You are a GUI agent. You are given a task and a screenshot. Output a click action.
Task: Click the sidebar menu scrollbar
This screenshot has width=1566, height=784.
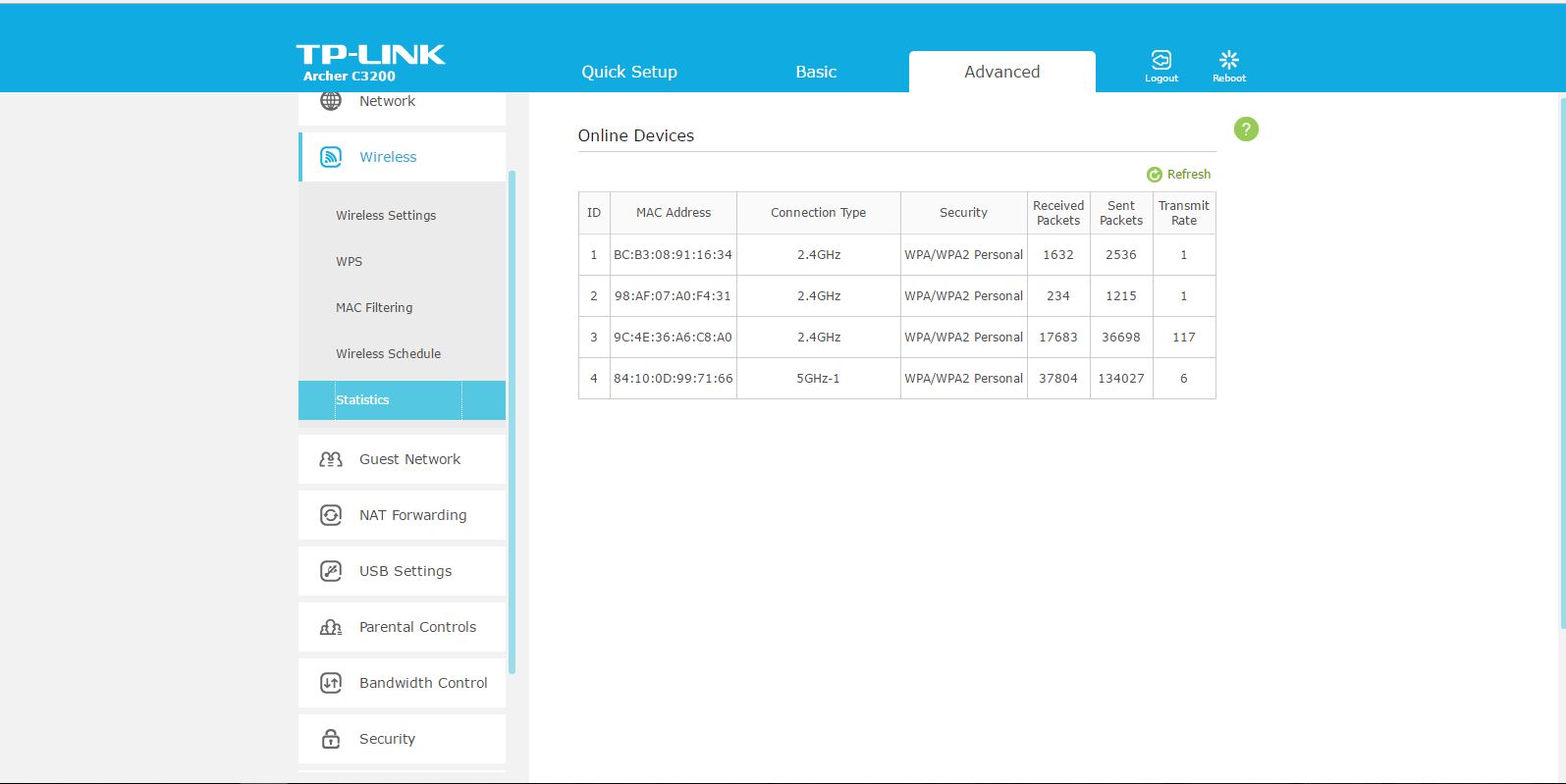pos(512,422)
